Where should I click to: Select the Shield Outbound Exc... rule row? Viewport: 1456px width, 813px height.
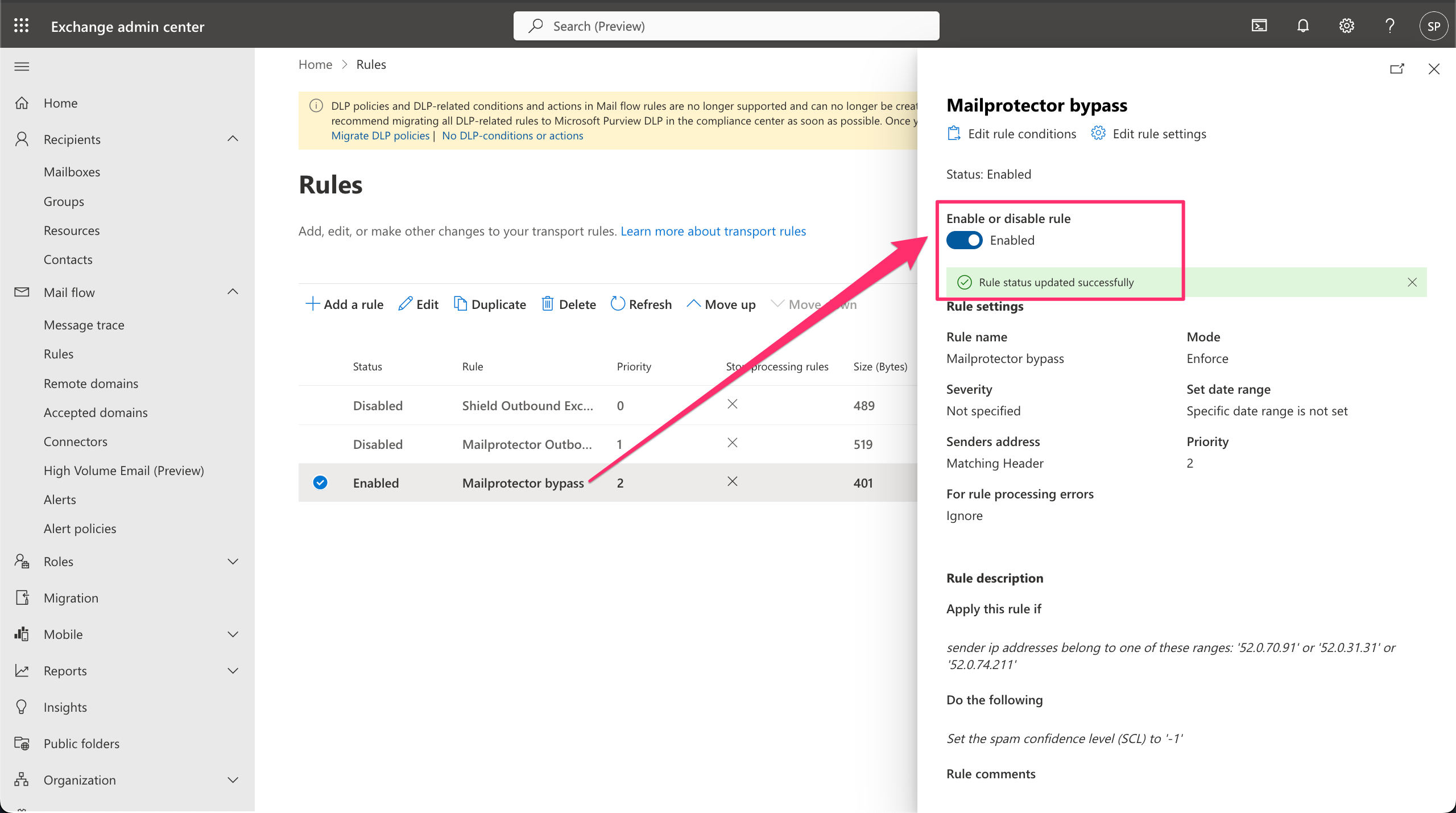pyautogui.click(x=607, y=405)
